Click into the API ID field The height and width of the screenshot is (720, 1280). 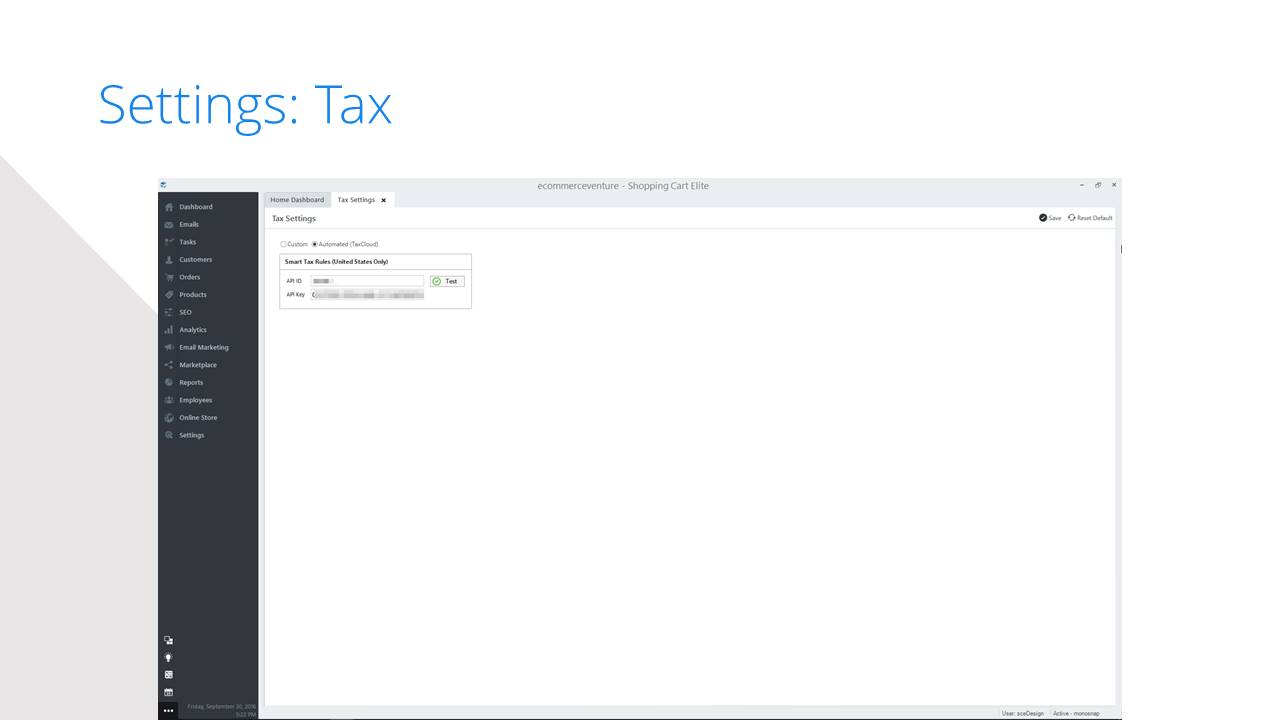pyautogui.click(x=367, y=281)
